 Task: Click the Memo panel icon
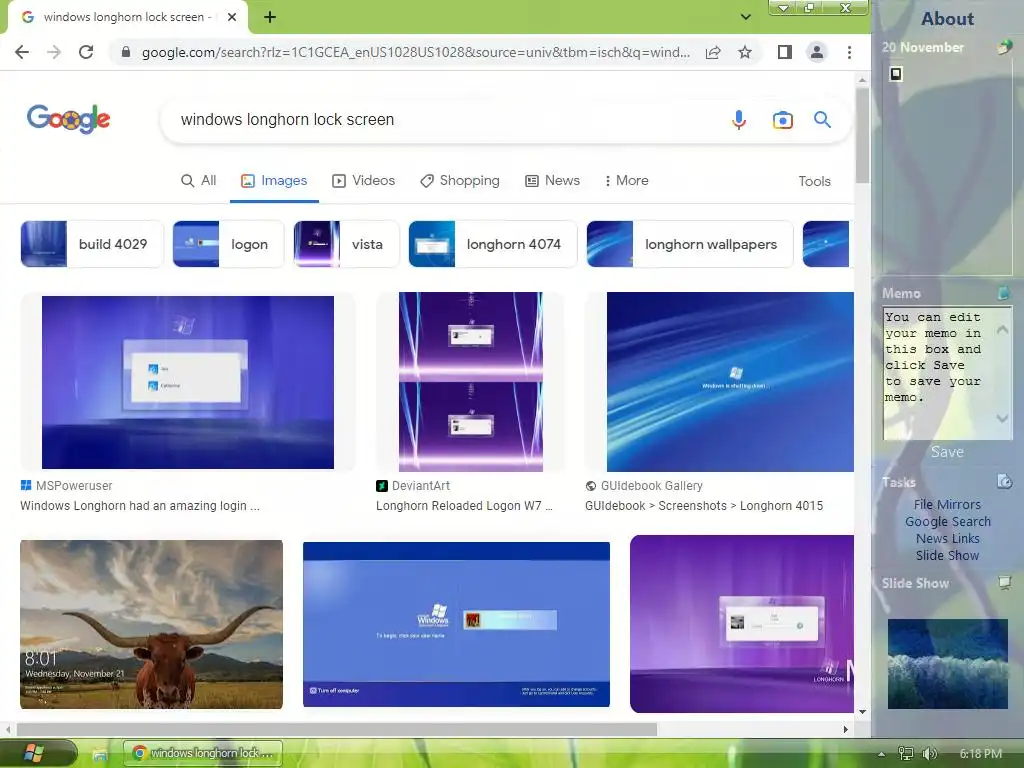(x=1004, y=293)
